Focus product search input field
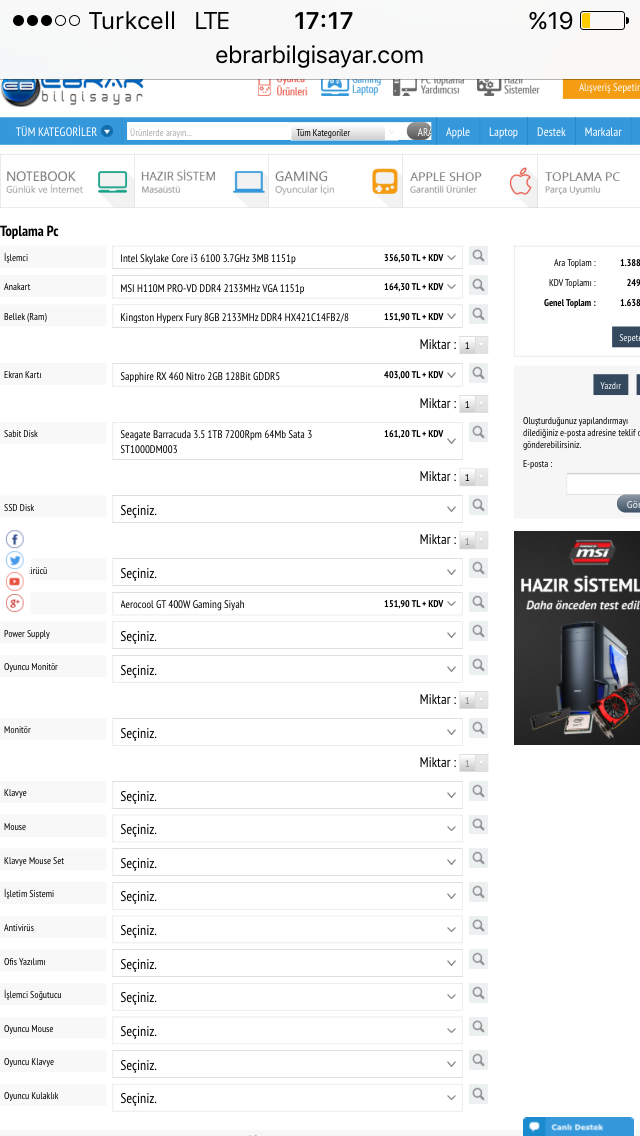Viewport: 640px width, 1136px height. (209, 133)
